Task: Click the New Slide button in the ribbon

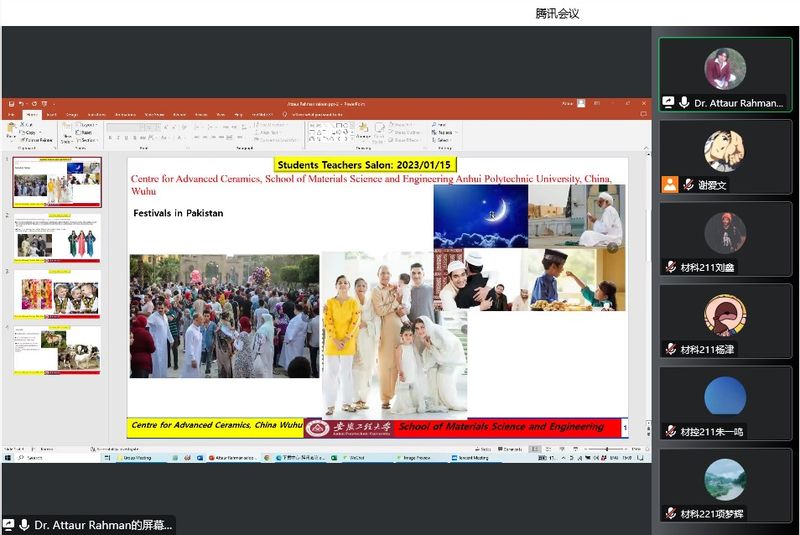Action: point(66,134)
